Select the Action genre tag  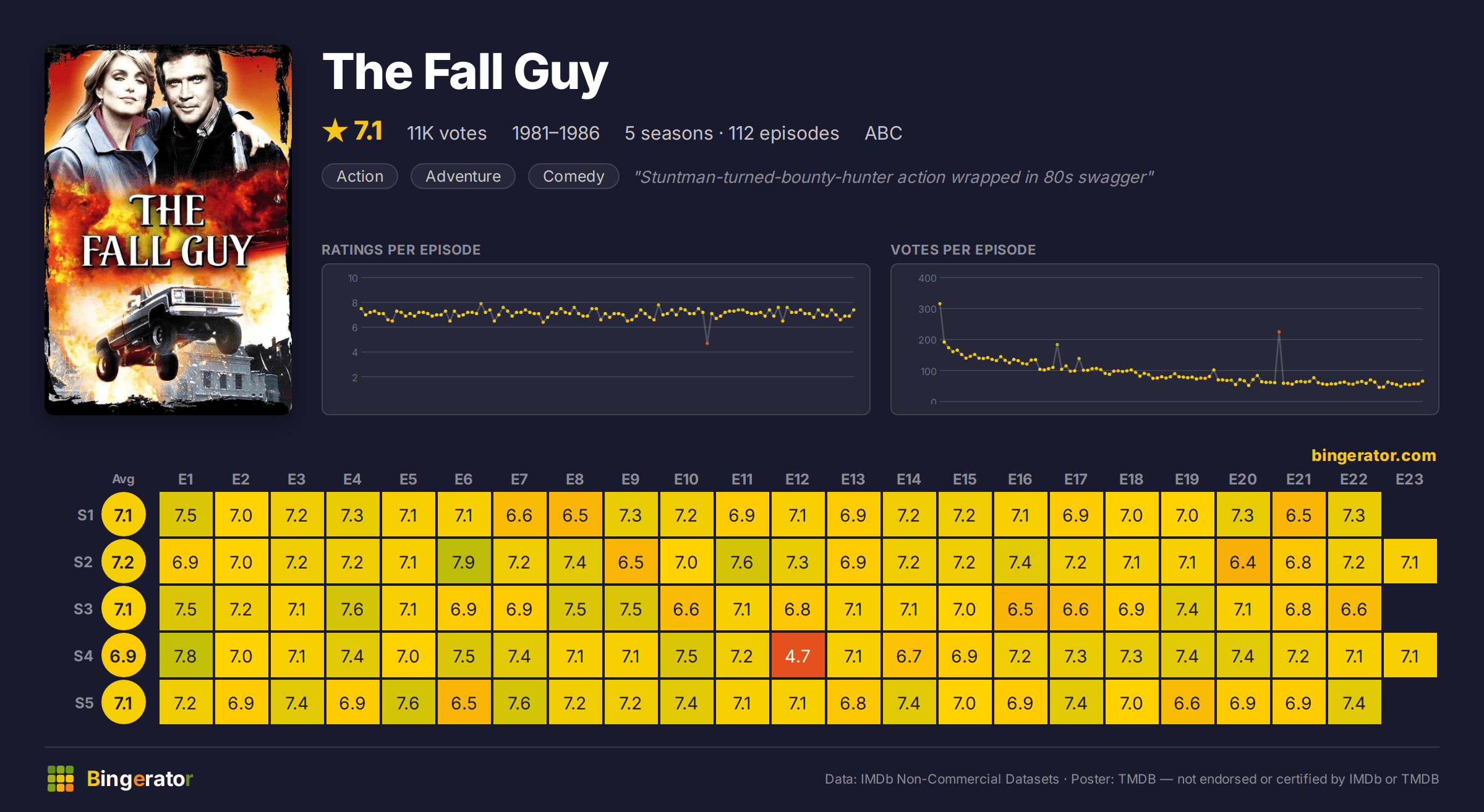[360, 176]
